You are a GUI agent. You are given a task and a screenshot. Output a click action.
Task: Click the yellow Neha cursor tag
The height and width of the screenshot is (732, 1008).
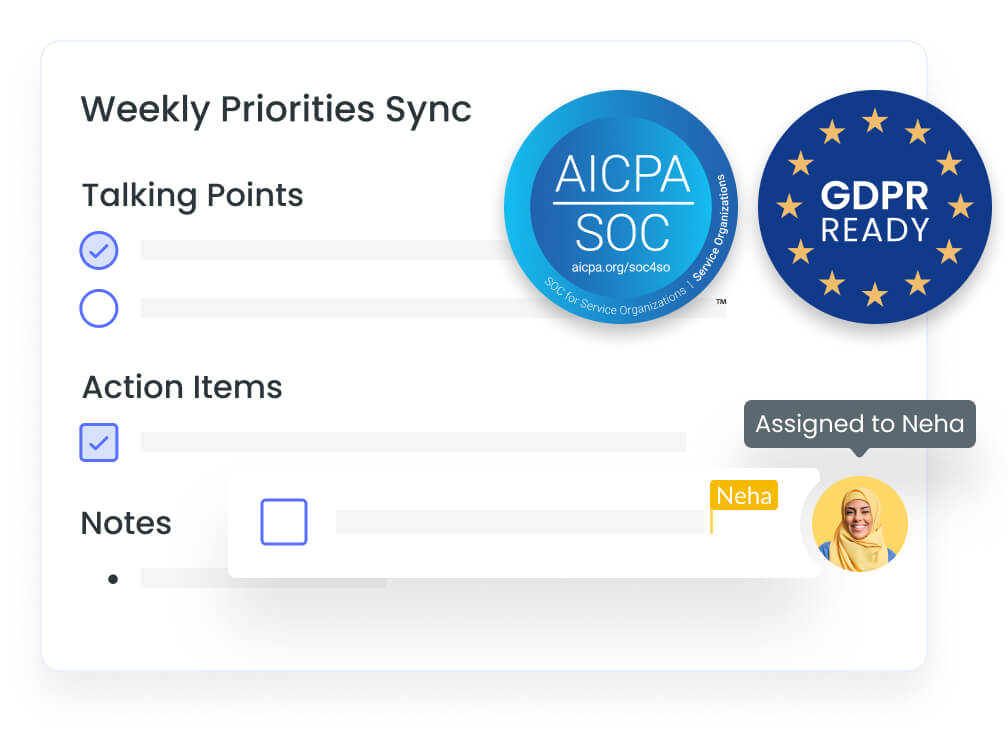[x=744, y=495]
